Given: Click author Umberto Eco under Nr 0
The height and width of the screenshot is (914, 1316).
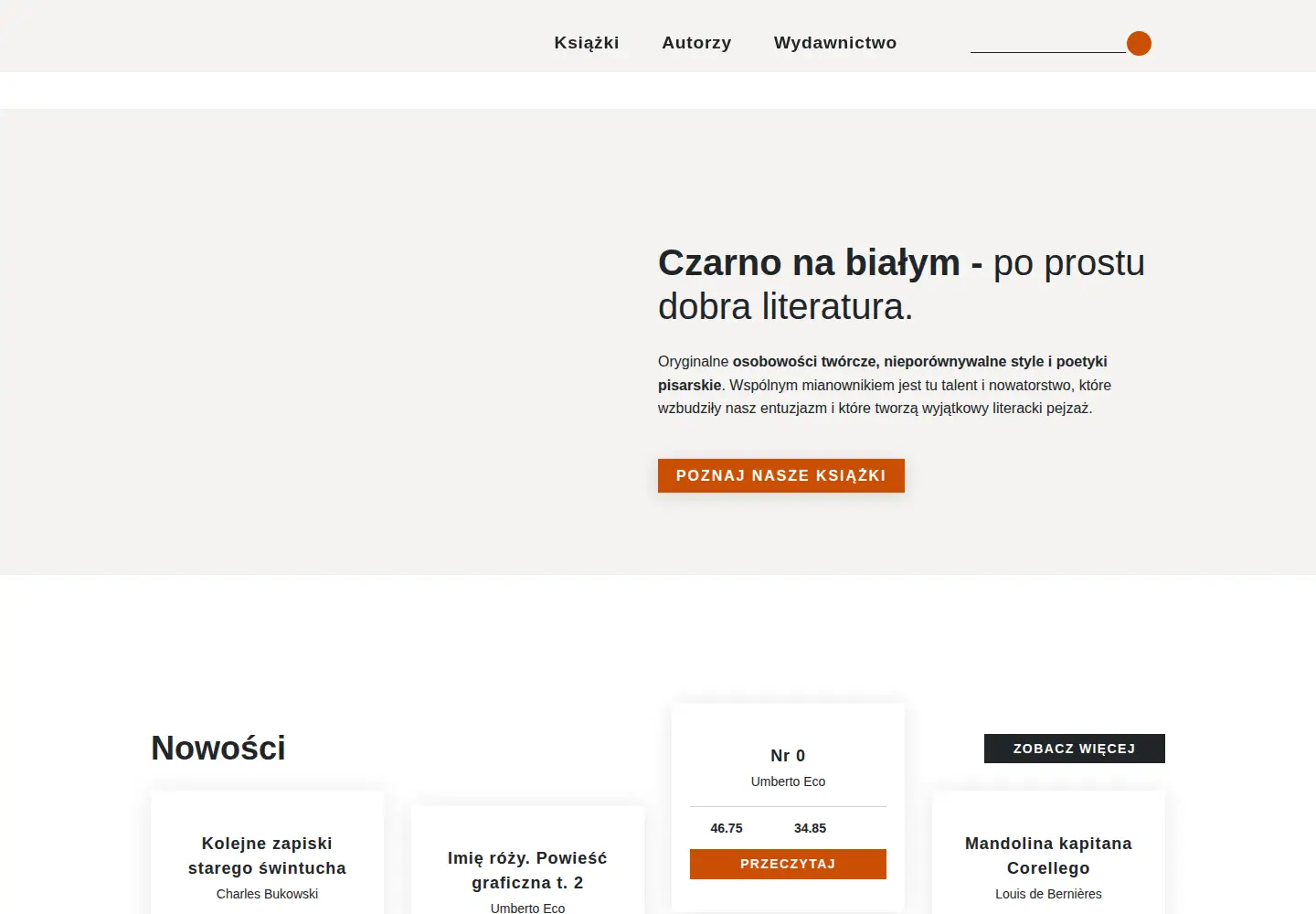Looking at the screenshot, I should 788,781.
